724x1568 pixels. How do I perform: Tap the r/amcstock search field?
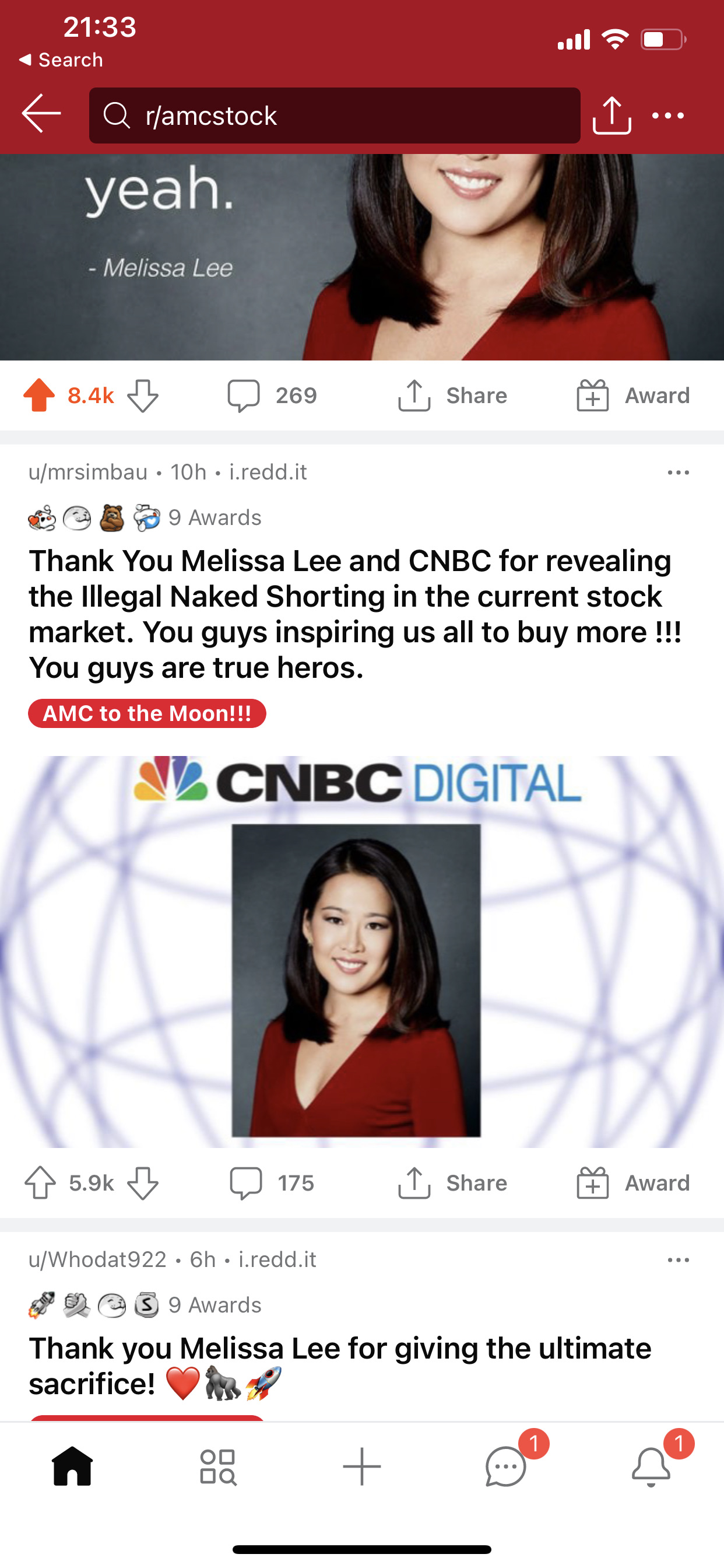335,116
